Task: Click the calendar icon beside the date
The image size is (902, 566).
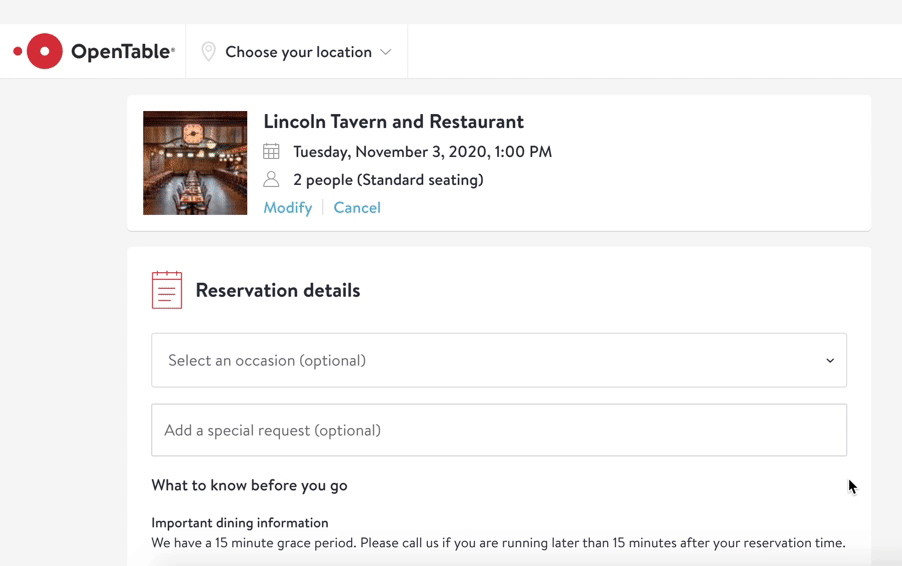Action: (271, 152)
